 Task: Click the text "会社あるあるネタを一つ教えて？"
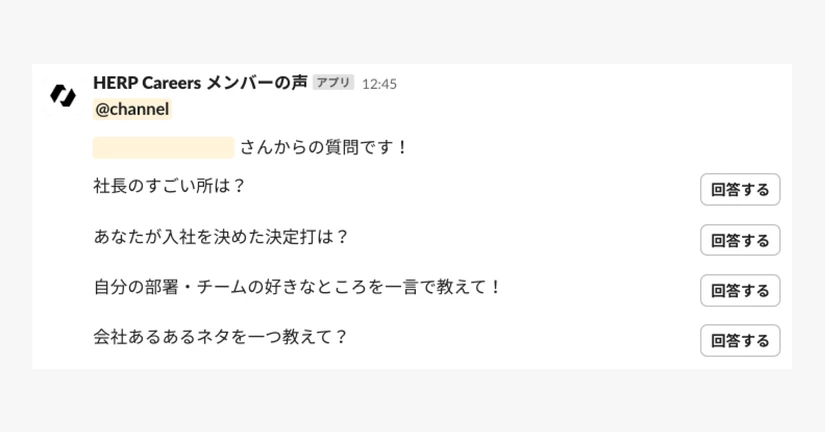pyautogui.click(x=221, y=337)
